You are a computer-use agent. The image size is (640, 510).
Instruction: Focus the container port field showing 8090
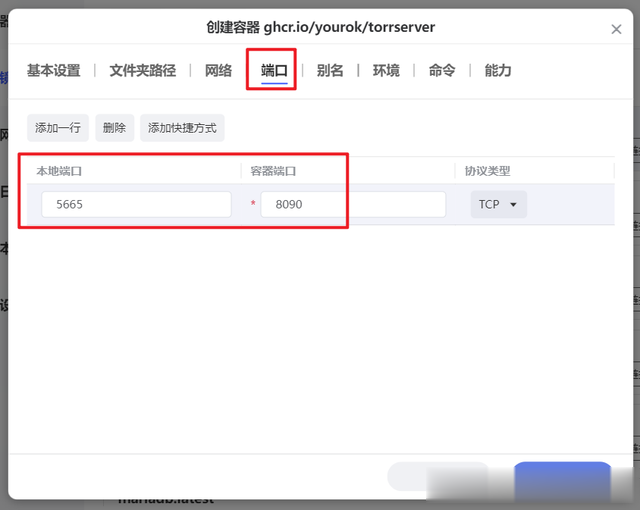coord(353,204)
